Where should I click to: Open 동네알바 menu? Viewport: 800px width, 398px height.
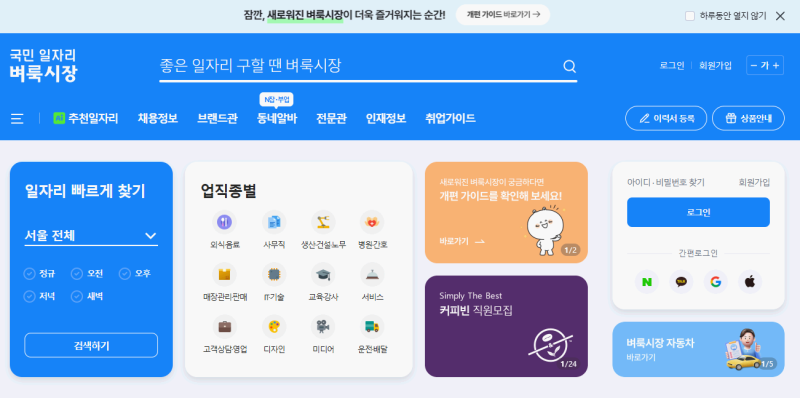[x=277, y=118]
